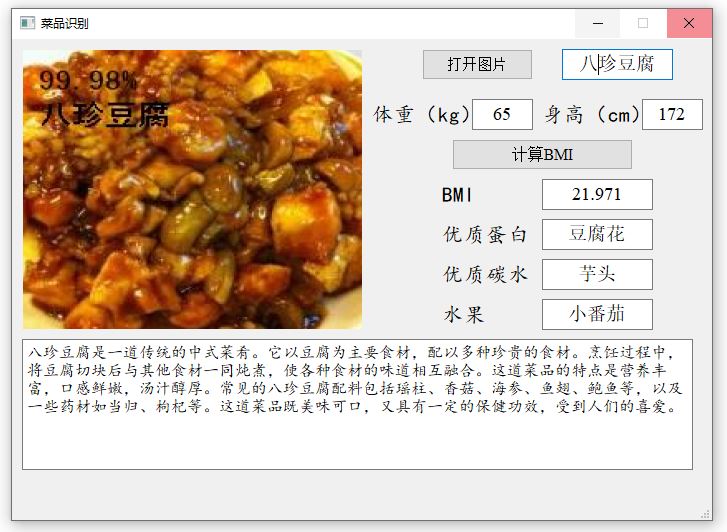The image size is (727, 532).
Task: Click the 优质碳水 field showing 芋头
Action: (597, 274)
